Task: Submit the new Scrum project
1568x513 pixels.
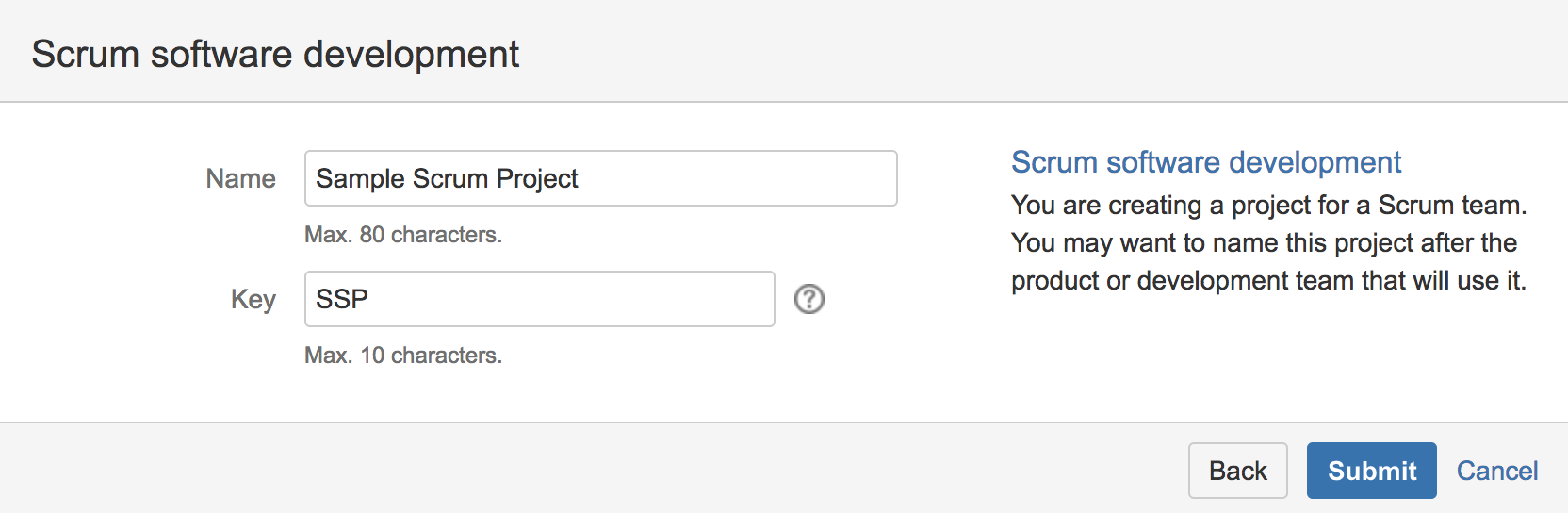Action: pyautogui.click(x=1371, y=471)
